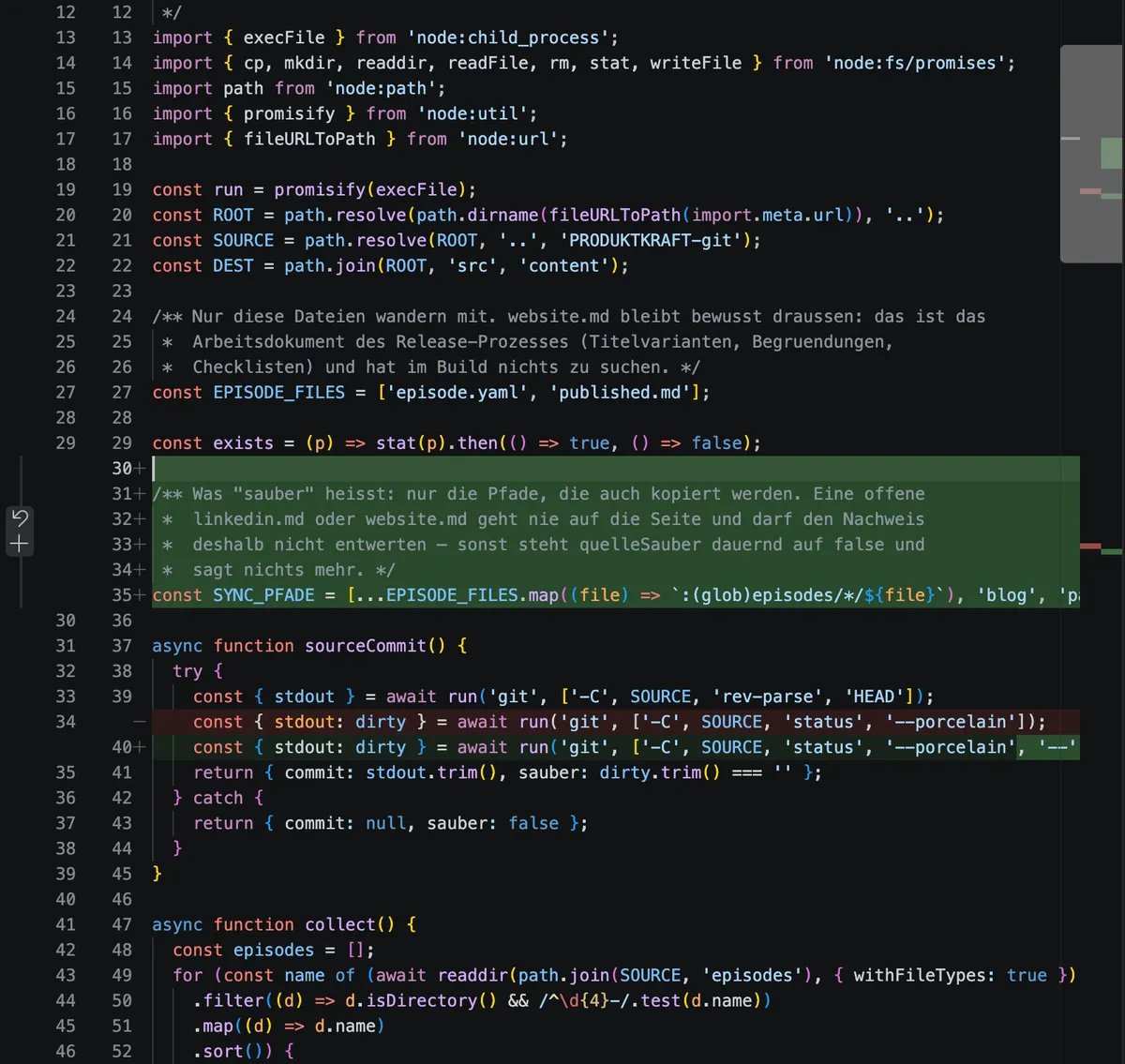Click modified line number 40 in gutter

click(122, 746)
